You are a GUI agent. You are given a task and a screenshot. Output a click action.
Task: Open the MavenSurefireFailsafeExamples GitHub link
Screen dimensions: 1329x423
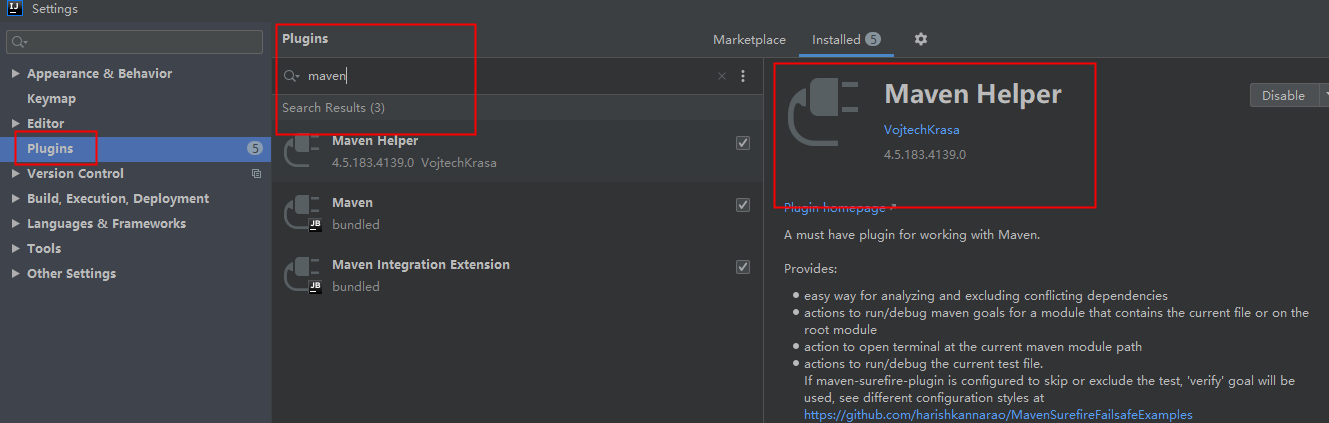pos(998,414)
